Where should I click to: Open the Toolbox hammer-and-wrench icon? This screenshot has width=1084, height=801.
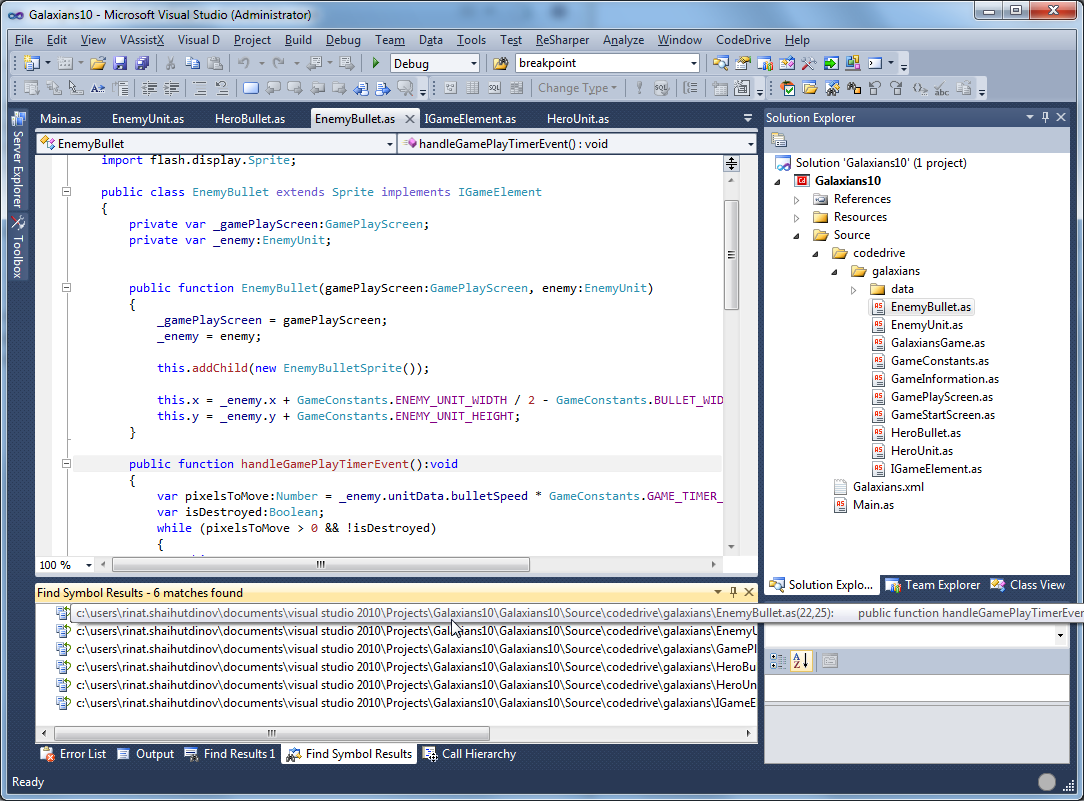[x=809, y=64]
